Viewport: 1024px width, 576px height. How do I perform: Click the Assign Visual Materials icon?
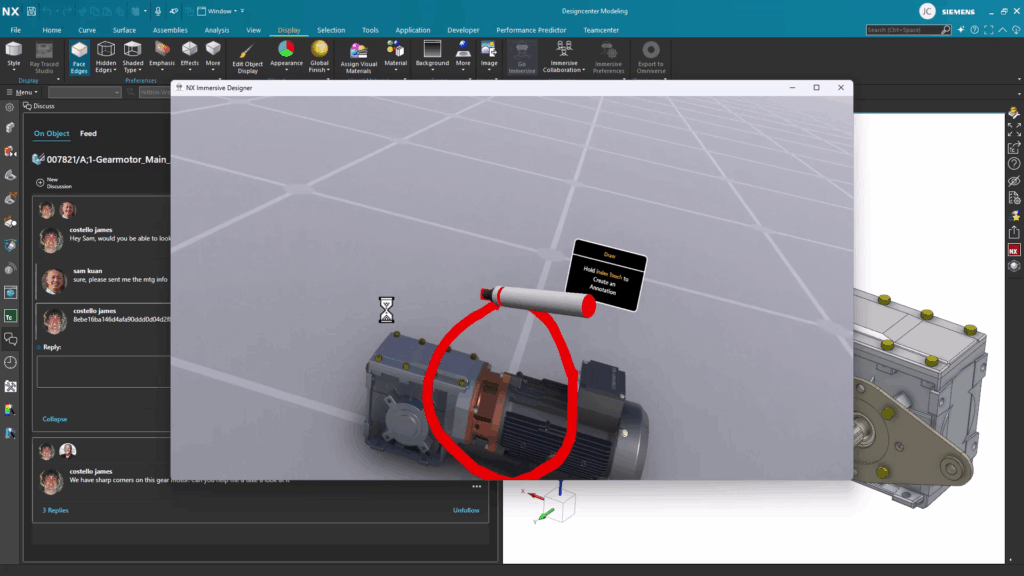(357, 57)
